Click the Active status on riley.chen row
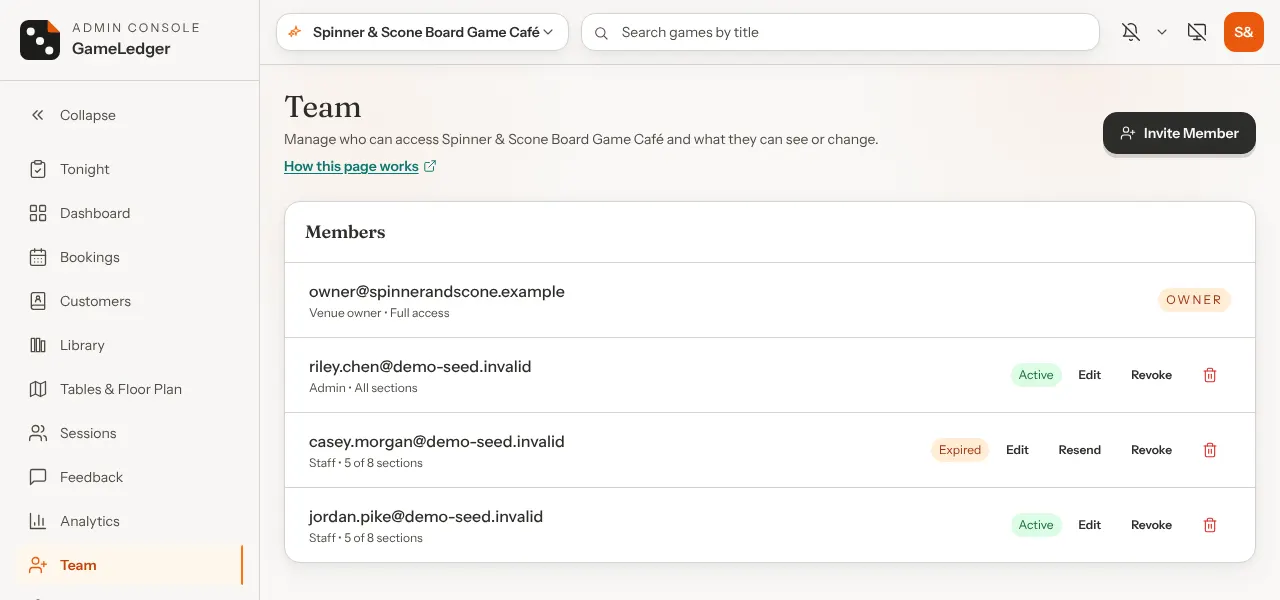The image size is (1280, 600). tap(1036, 375)
